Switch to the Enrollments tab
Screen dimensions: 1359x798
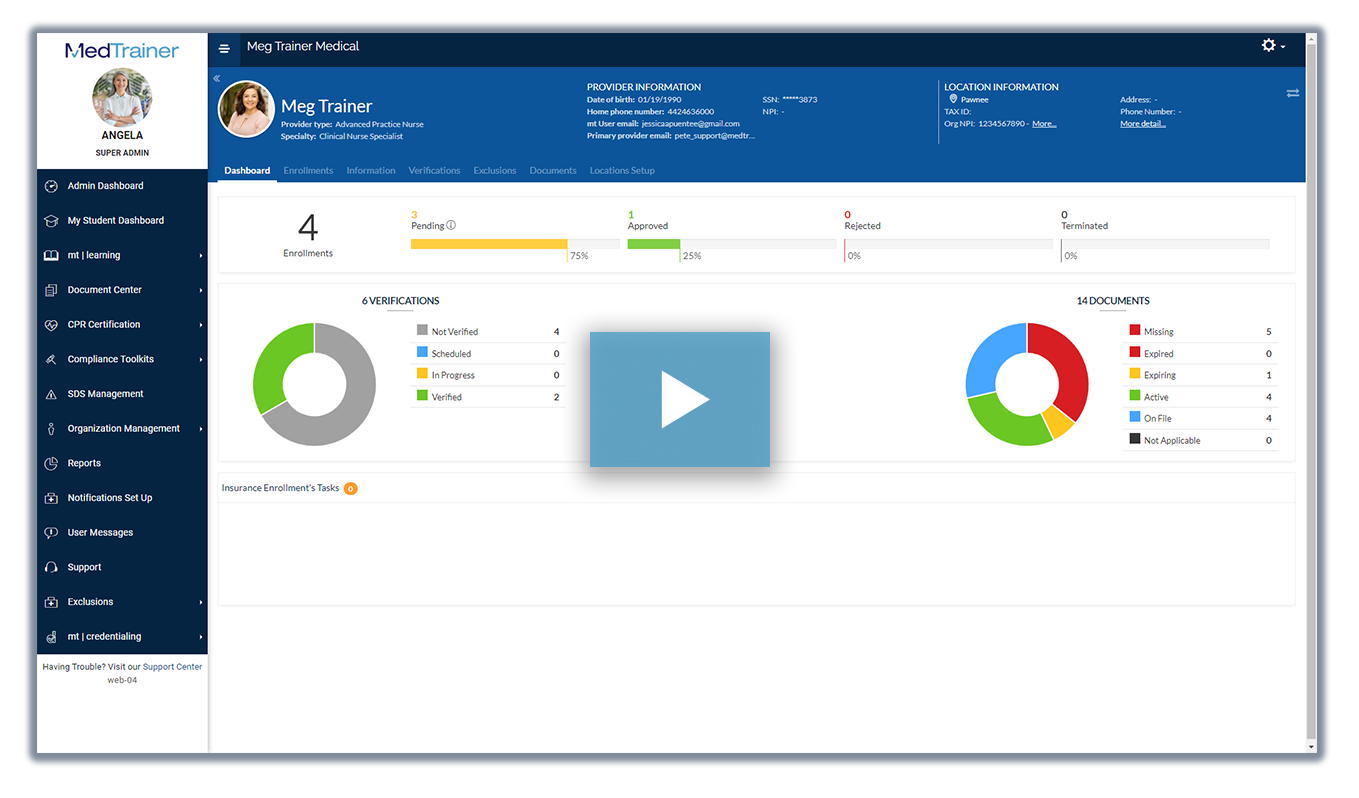coord(308,170)
